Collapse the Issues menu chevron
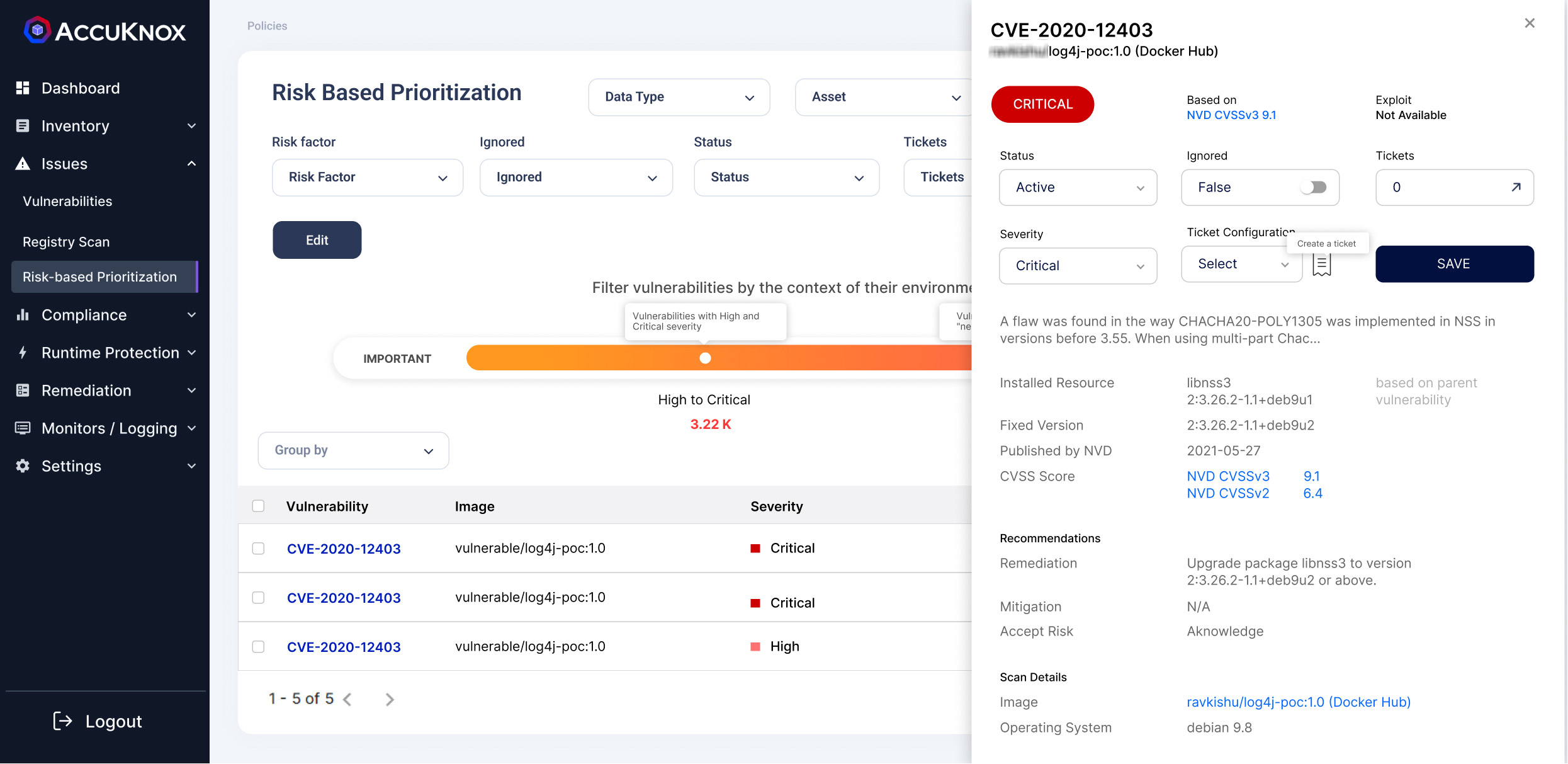This screenshot has width=1568, height=764. coord(192,164)
